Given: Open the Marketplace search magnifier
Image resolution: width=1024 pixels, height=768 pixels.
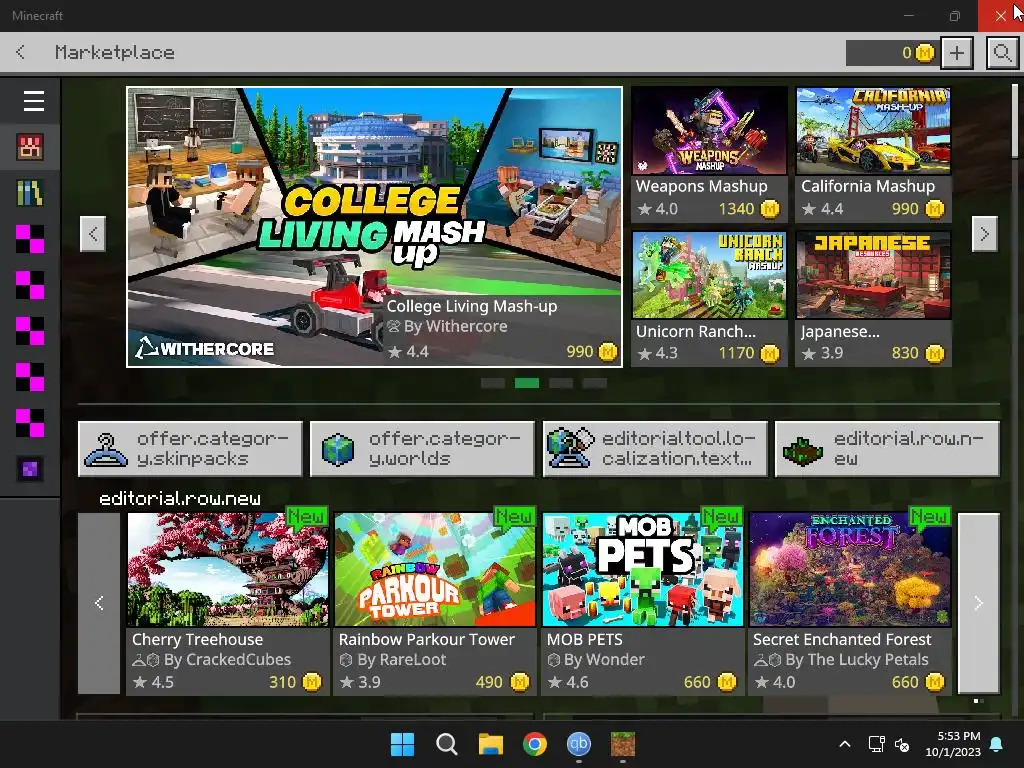Looking at the screenshot, I should tap(1002, 53).
